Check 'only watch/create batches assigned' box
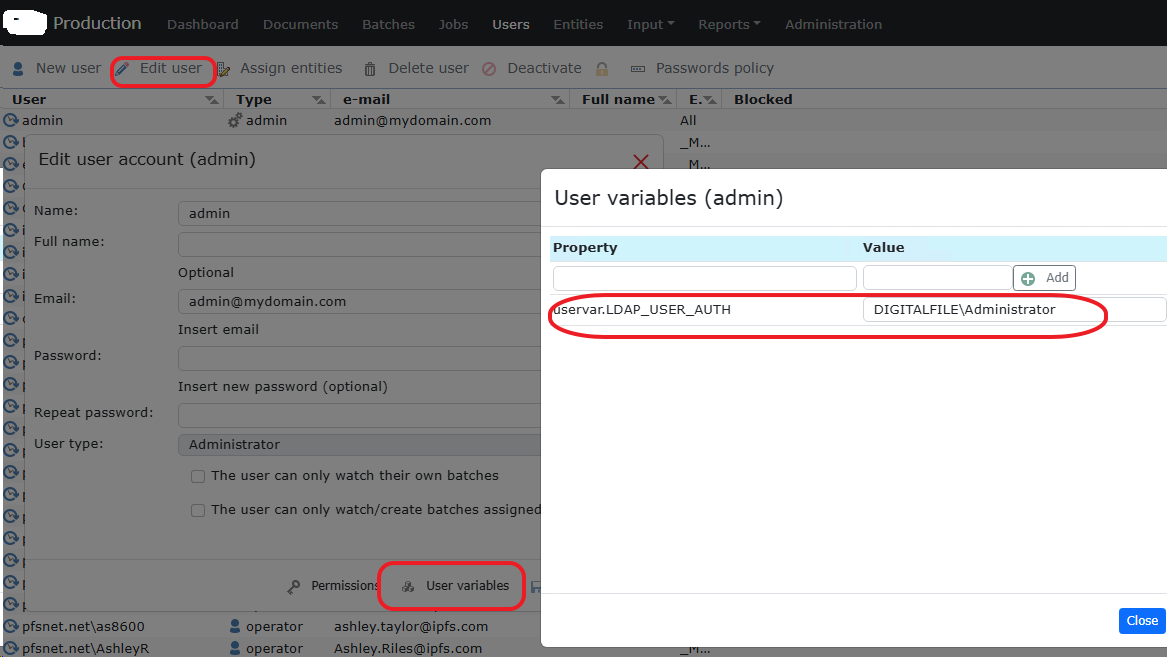This screenshot has height=657, width=1167. click(x=198, y=510)
